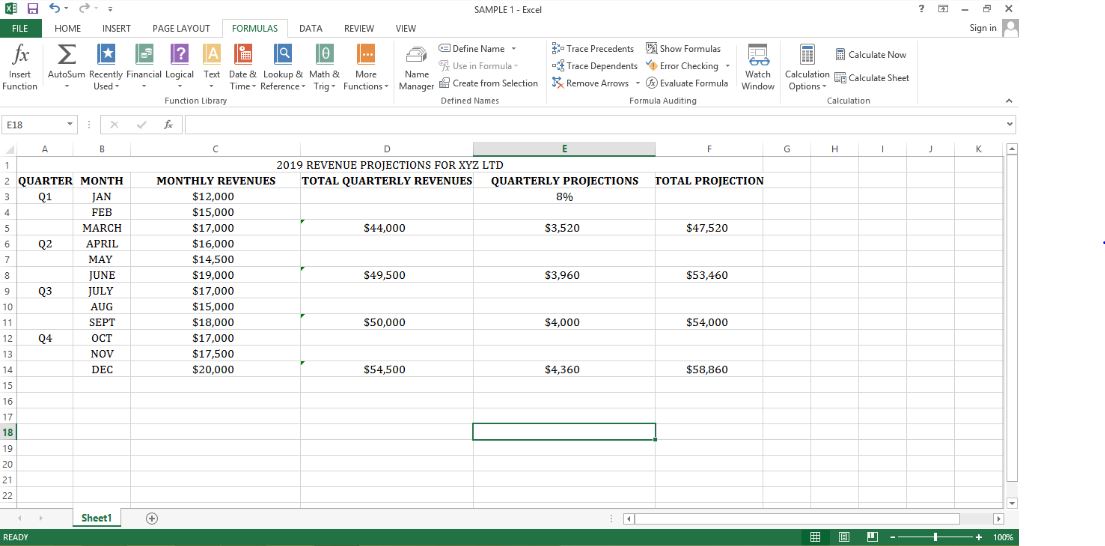Screen dimensions: 1105x546
Task: Open the Text functions icon
Action: click(212, 55)
